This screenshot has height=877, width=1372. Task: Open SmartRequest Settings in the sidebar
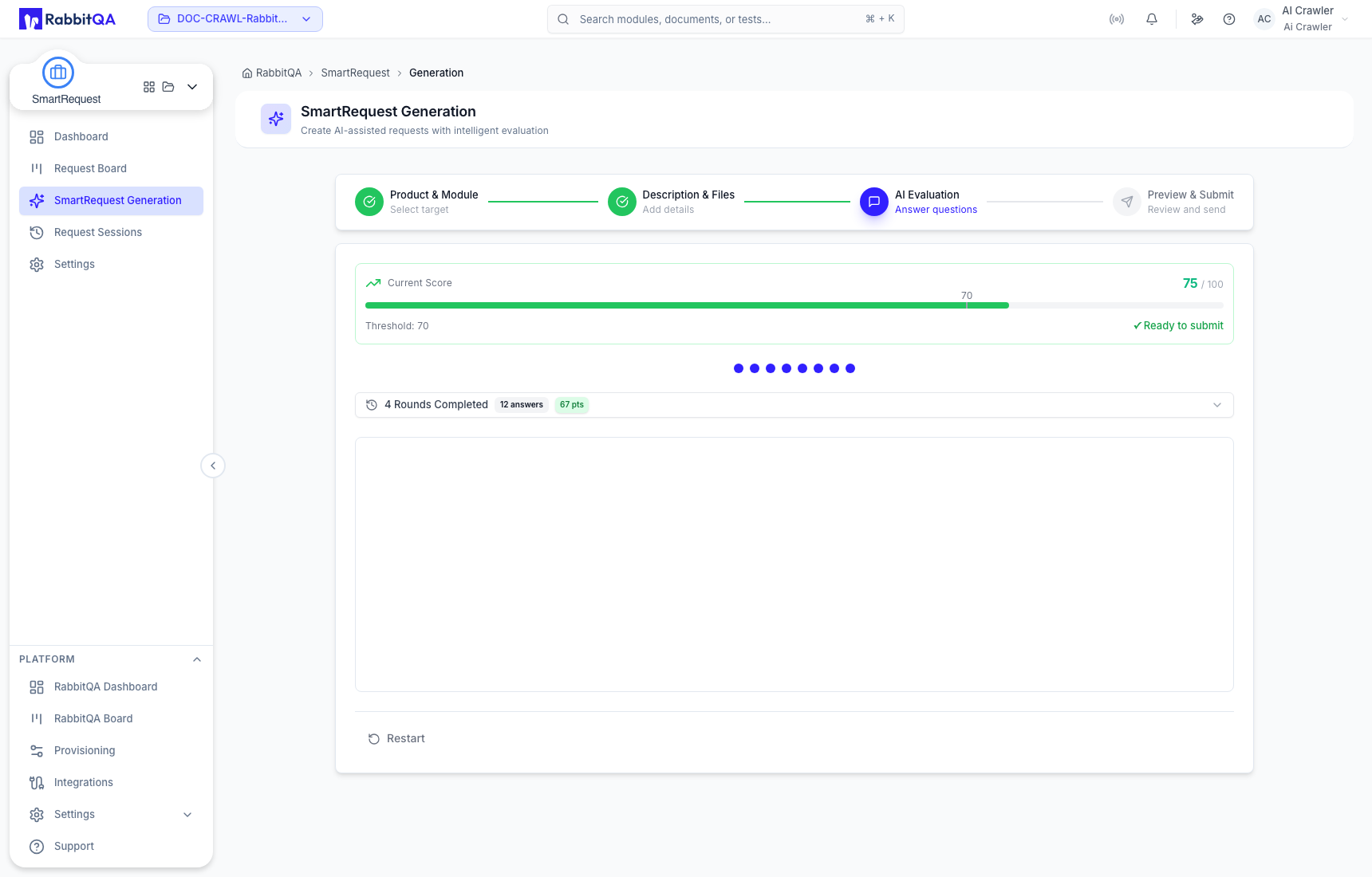pyautogui.click(x=111, y=265)
